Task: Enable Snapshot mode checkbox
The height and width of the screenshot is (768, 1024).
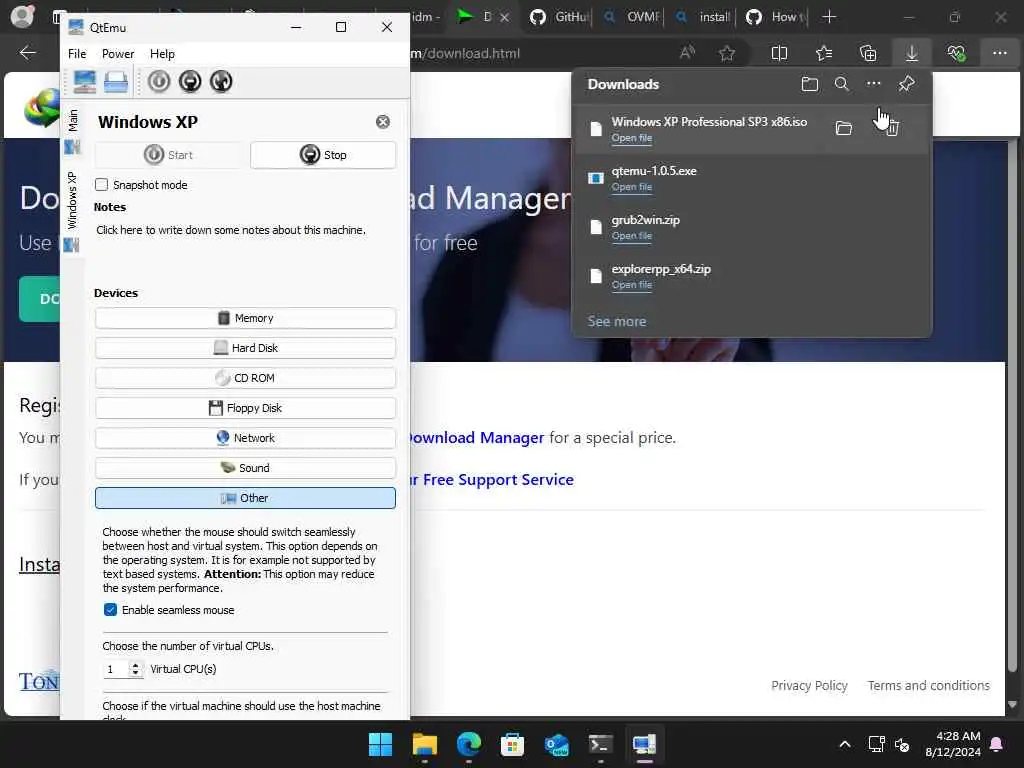Action: click(x=101, y=185)
